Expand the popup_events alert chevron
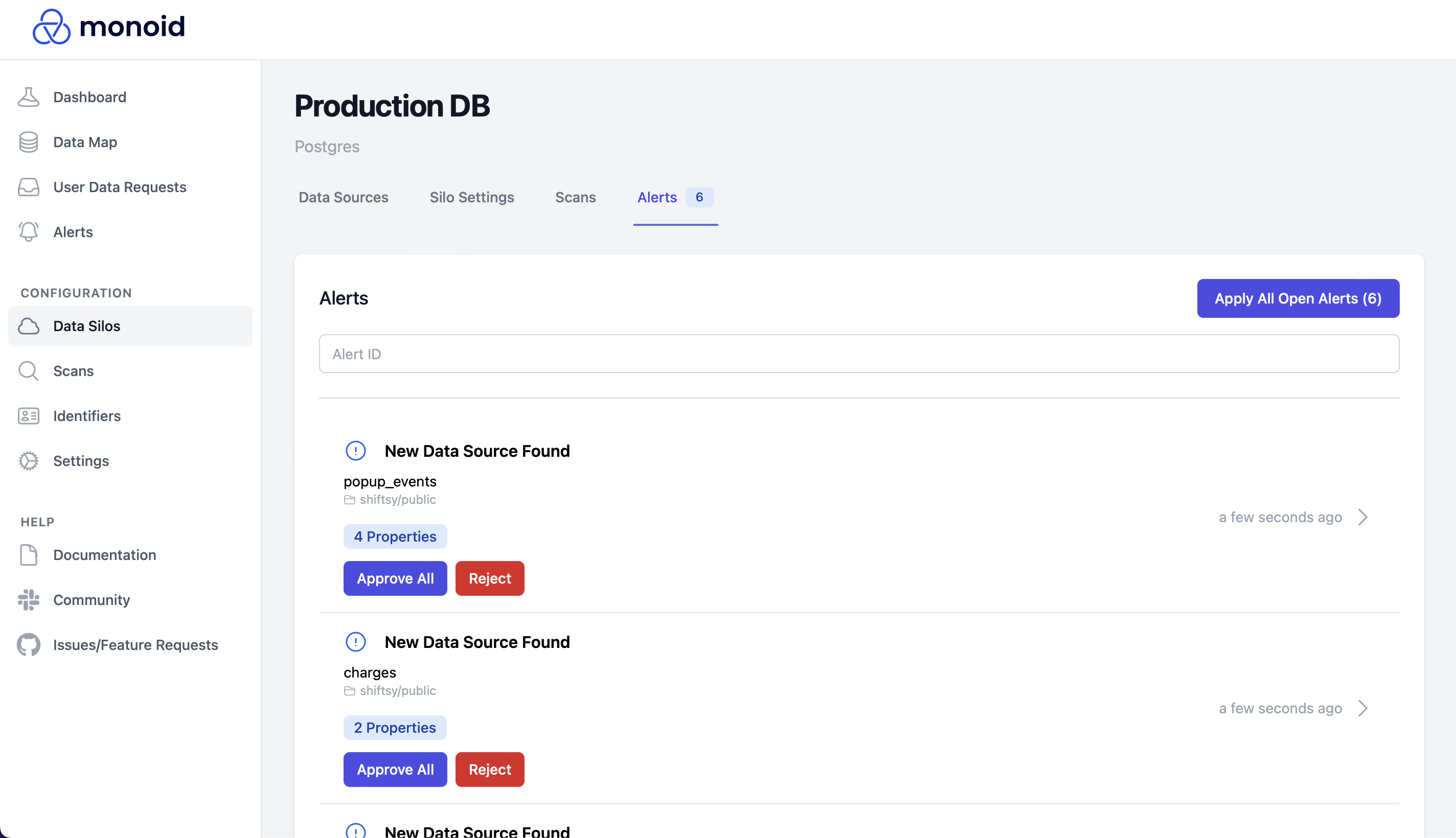 coord(1362,517)
